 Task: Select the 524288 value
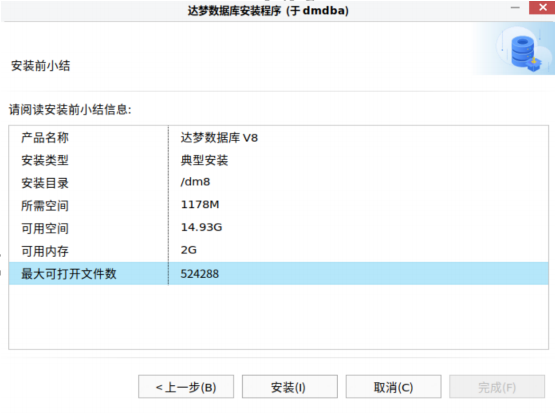tap(200, 274)
